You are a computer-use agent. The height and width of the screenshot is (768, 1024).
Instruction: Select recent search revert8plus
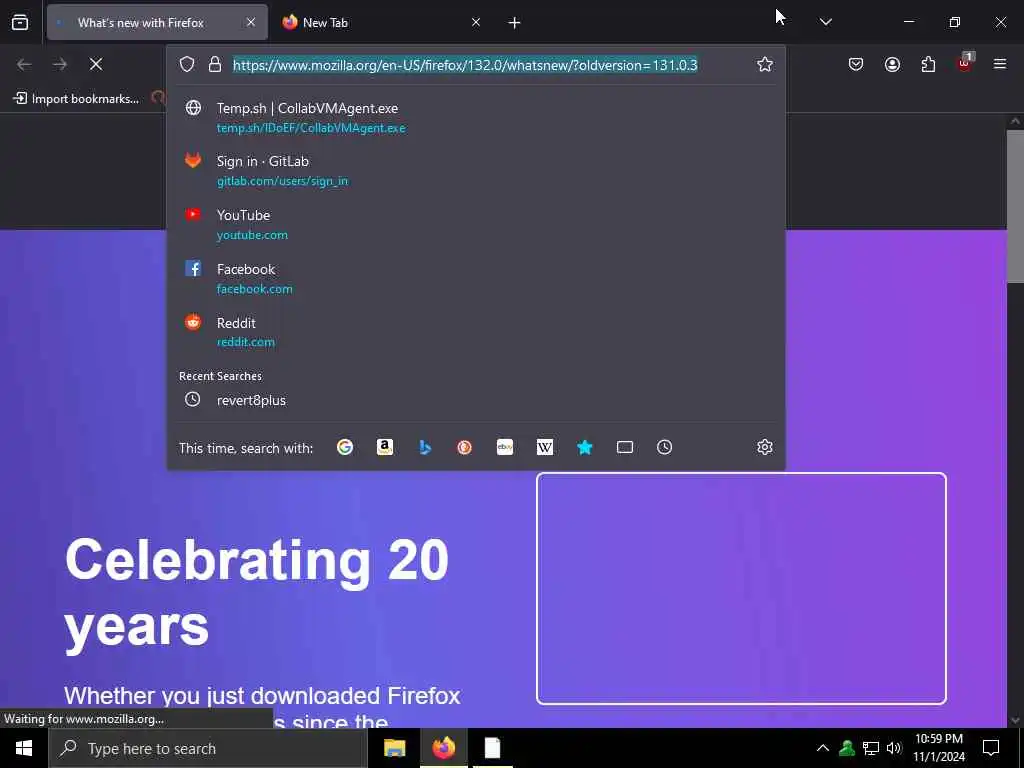475,400
